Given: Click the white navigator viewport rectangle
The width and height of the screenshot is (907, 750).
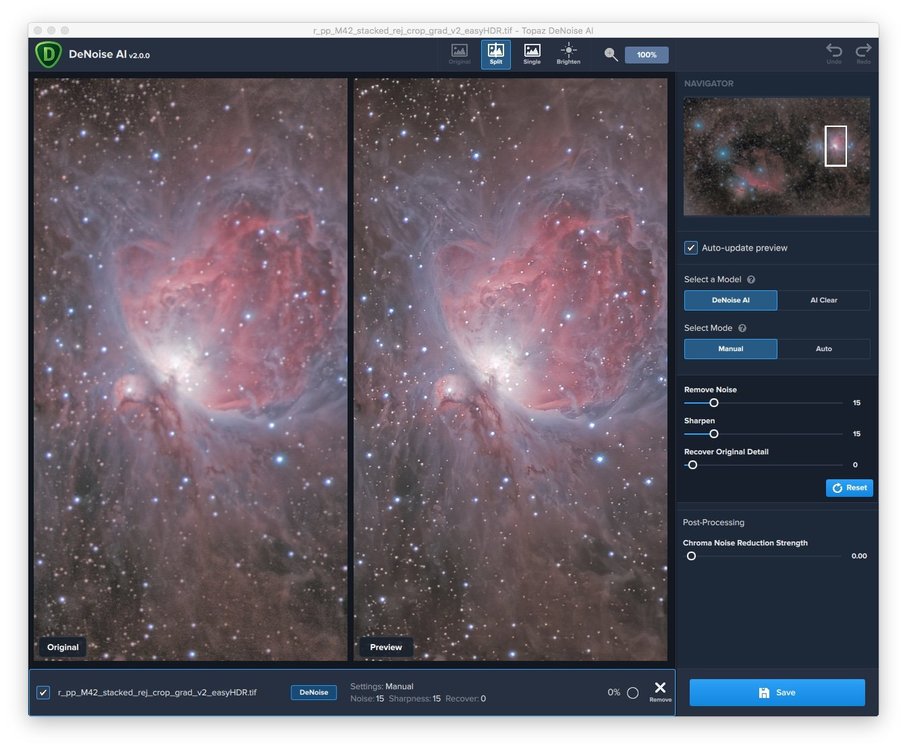Looking at the screenshot, I should coord(835,146).
